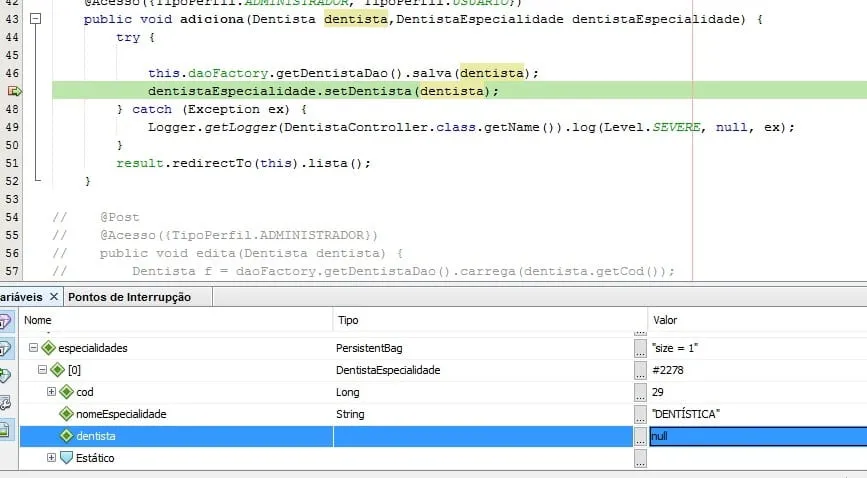Click setDentista in the highlighted green line
Viewport: 867px width, 478px height.
pos(368,91)
